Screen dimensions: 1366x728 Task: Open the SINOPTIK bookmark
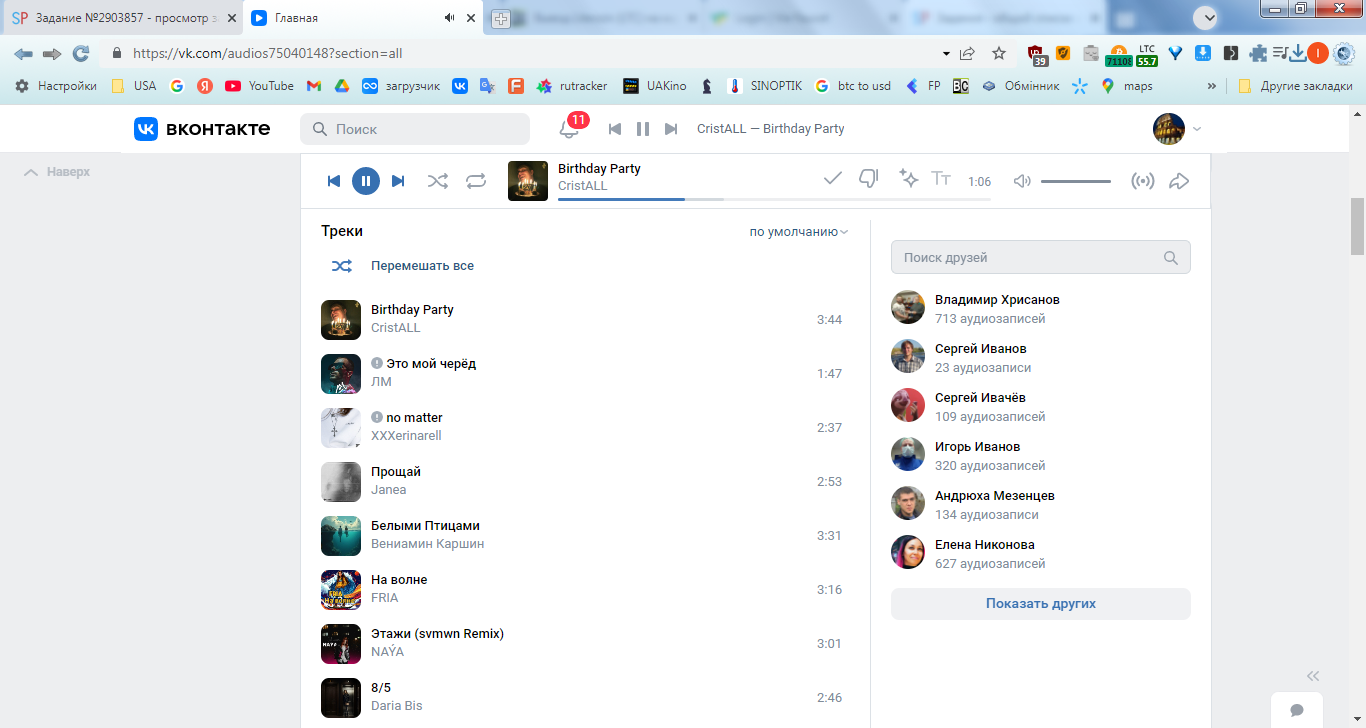766,86
